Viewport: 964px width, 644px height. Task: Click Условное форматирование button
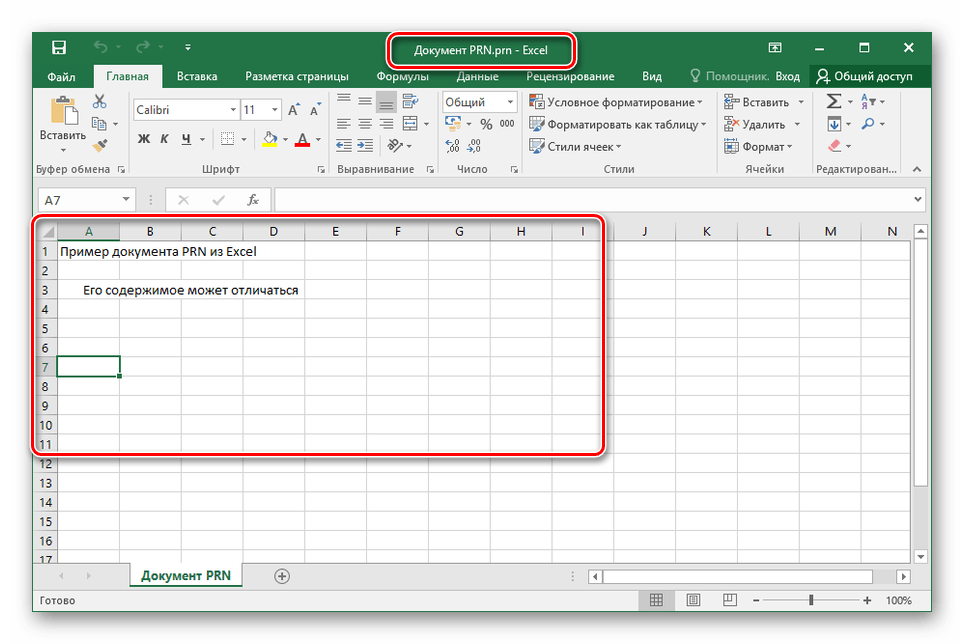(x=617, y=102)
